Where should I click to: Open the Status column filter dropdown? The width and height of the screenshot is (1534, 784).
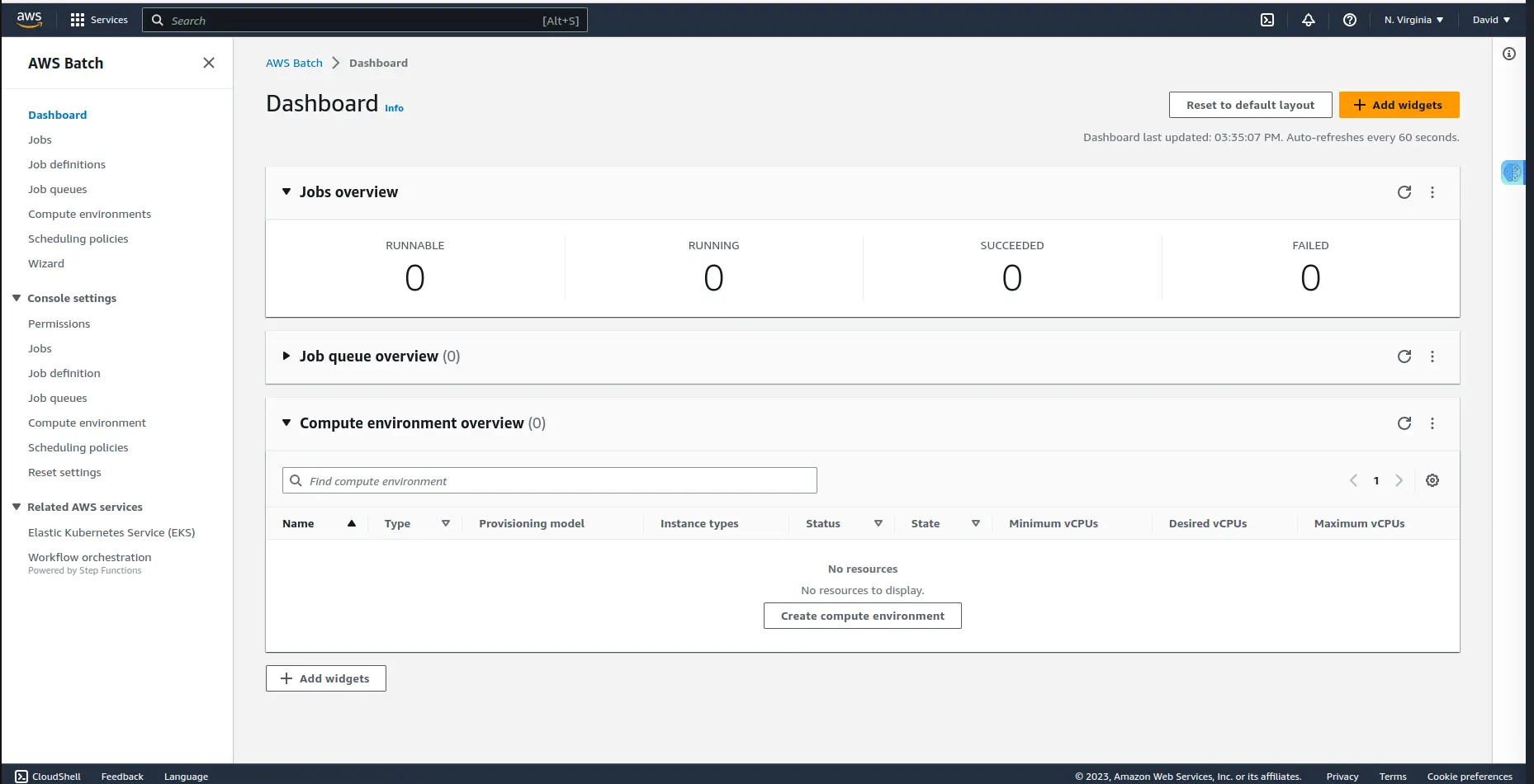878,523
